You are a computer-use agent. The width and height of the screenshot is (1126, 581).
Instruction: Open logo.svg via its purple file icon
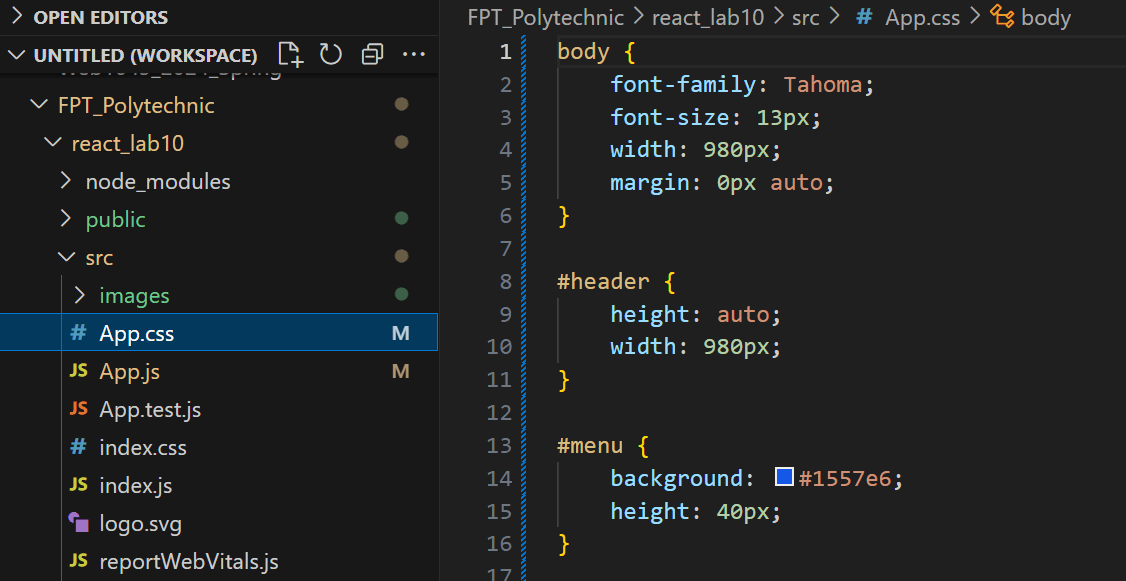78,523
